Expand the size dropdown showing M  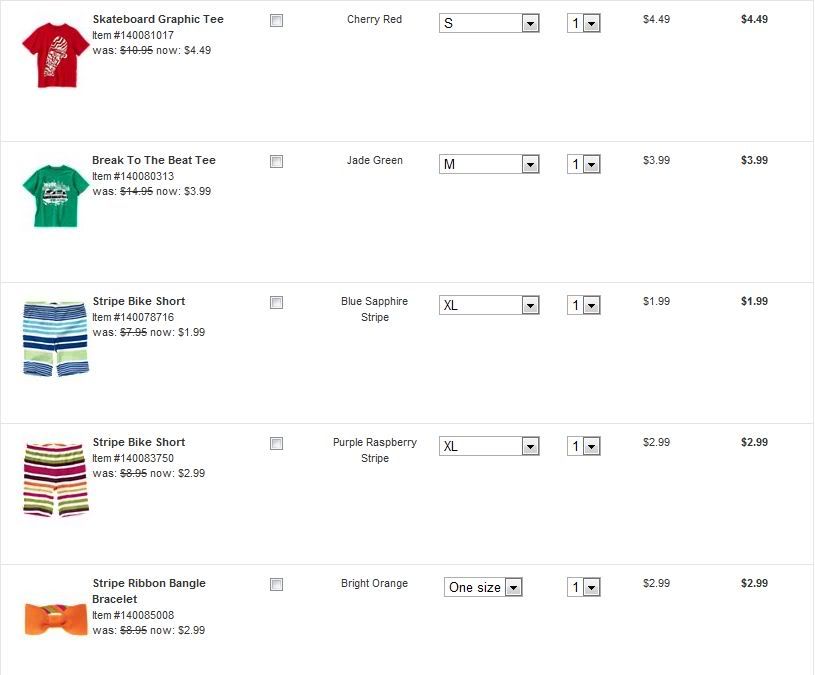tap(489, 164)
